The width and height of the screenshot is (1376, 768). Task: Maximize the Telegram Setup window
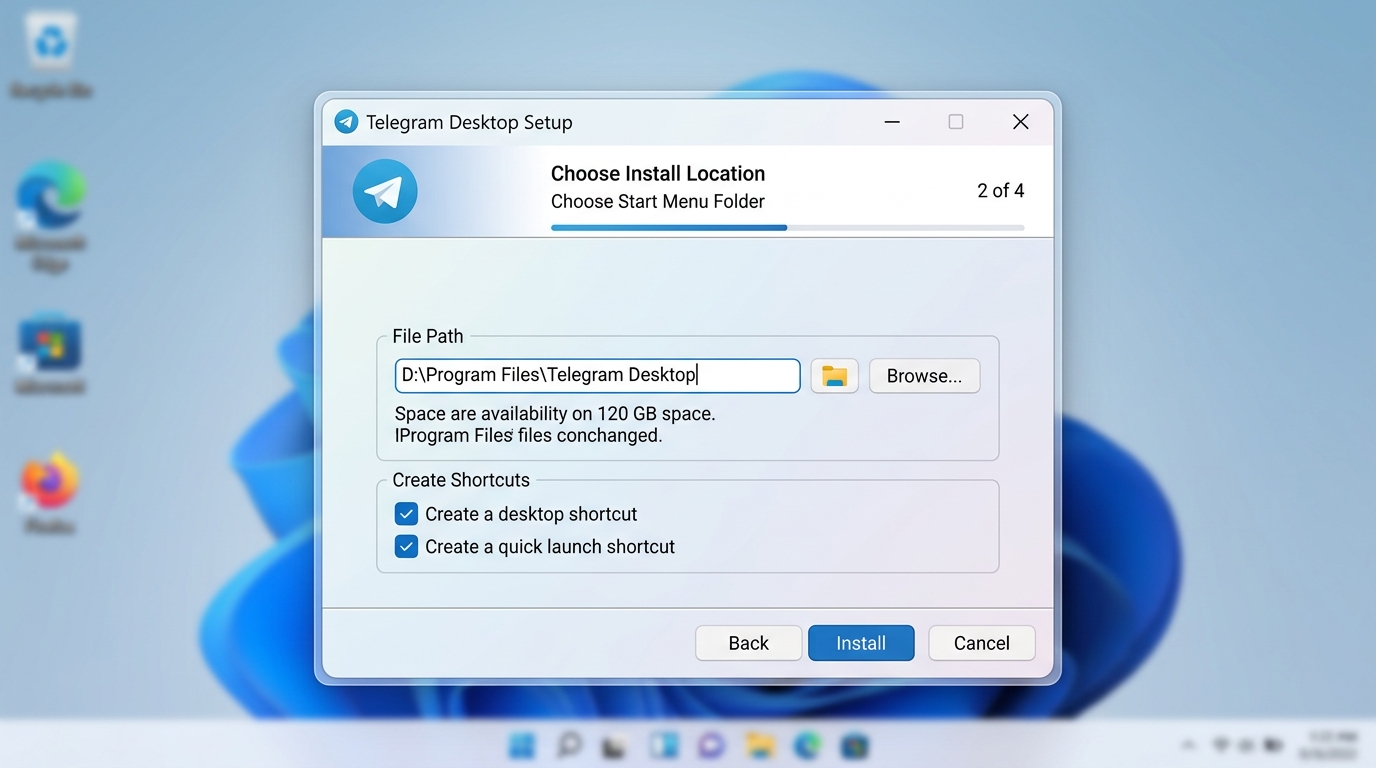point(956,122)
